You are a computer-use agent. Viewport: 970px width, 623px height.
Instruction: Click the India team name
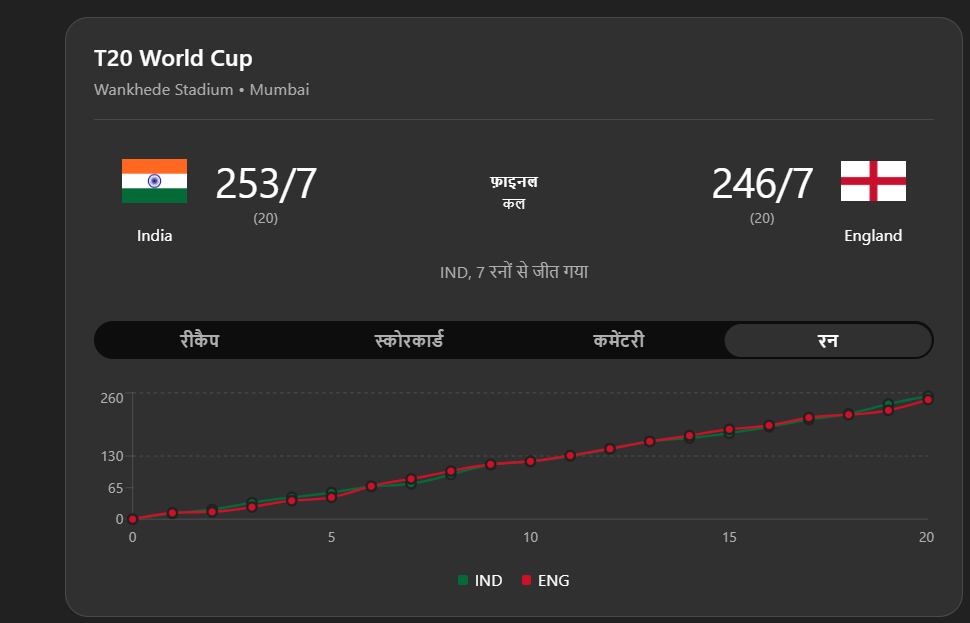coord(155,236)
